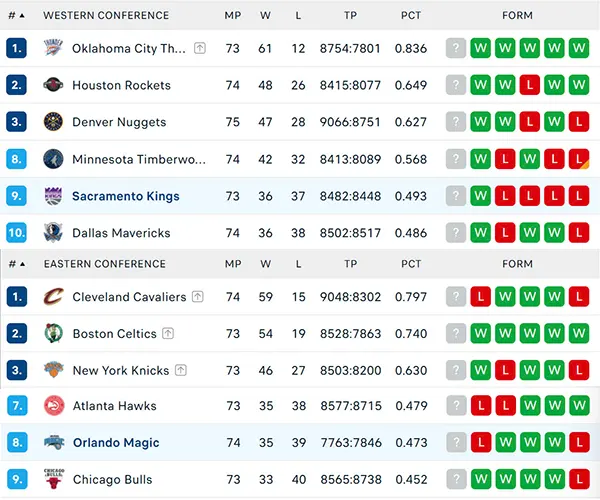Click the last green W box for Atlanta Hawks
This screenshot has height=500, width=600.
[x=579, y=406]
